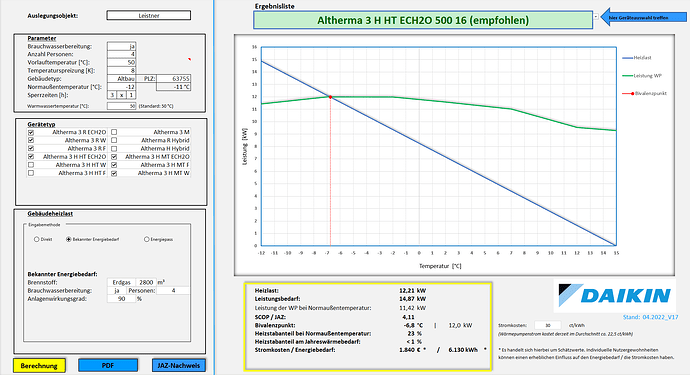Click the Temperatur [°C] axis title
Screen dimensions: 690x375
pyautogui.click(x=440, y=266)
